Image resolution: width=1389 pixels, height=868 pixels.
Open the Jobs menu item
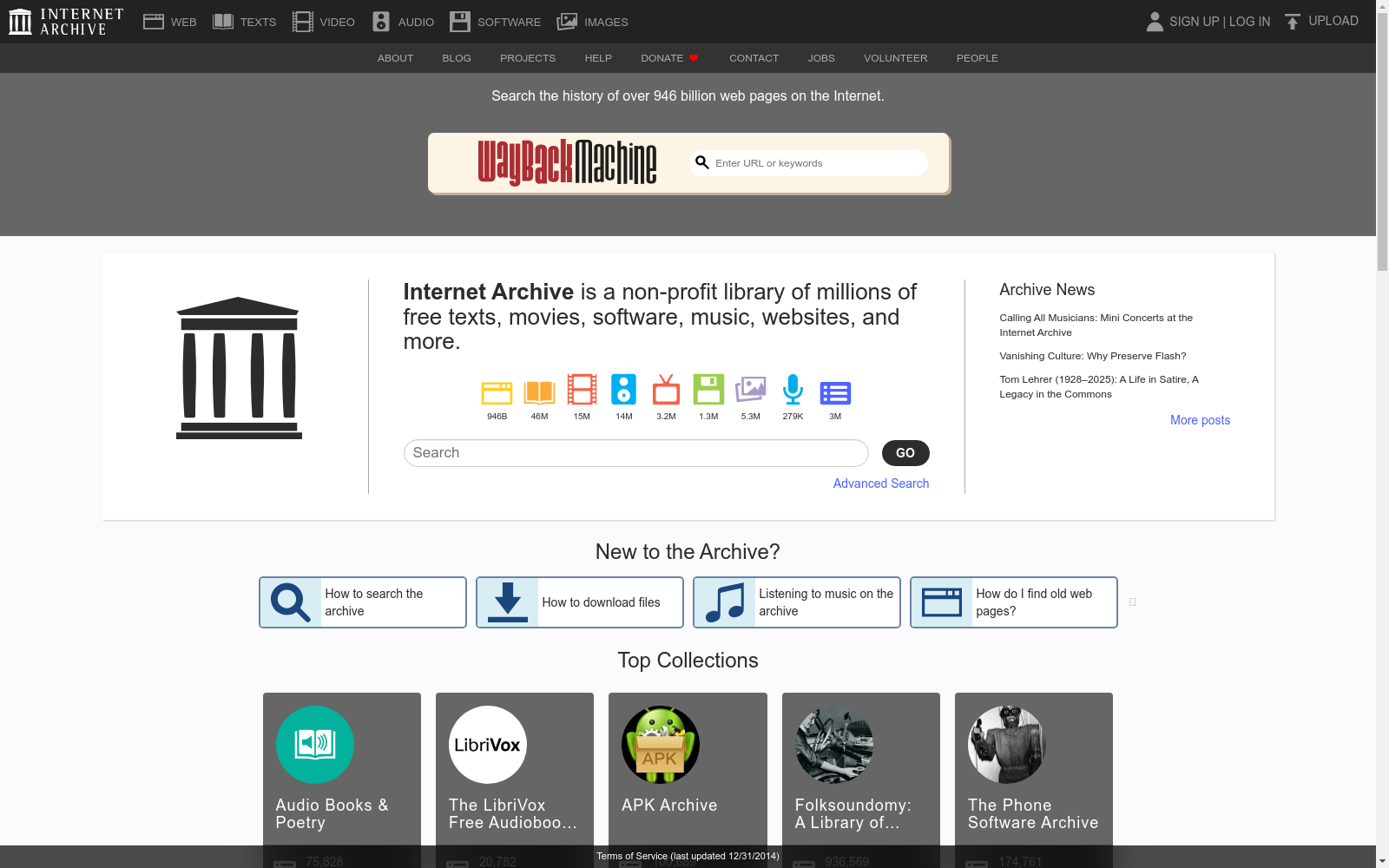click(x=821, y=58)
